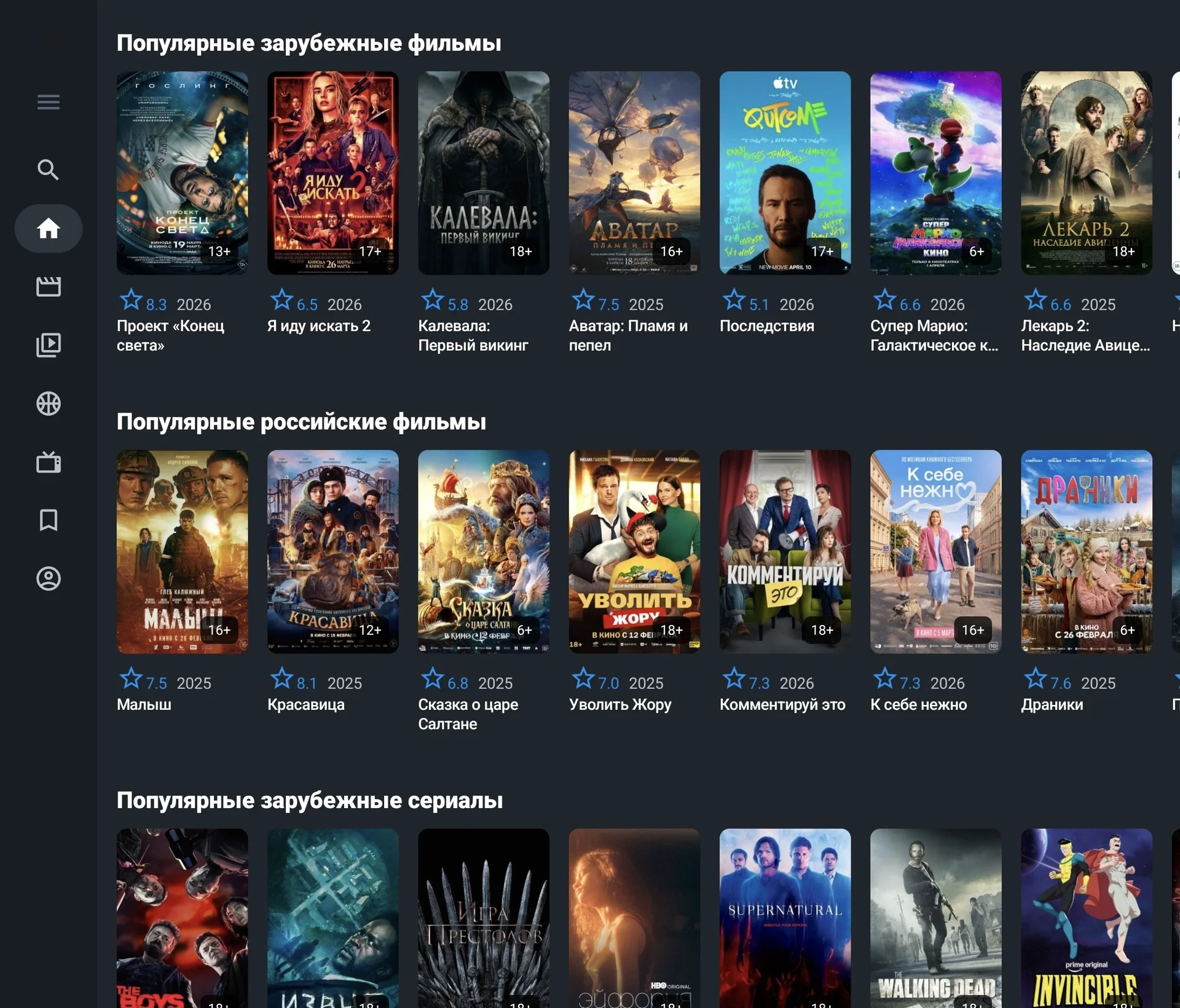Click the rating star for Малыш
This screenshot has width=1180, height=1008.
coord(131,679)
